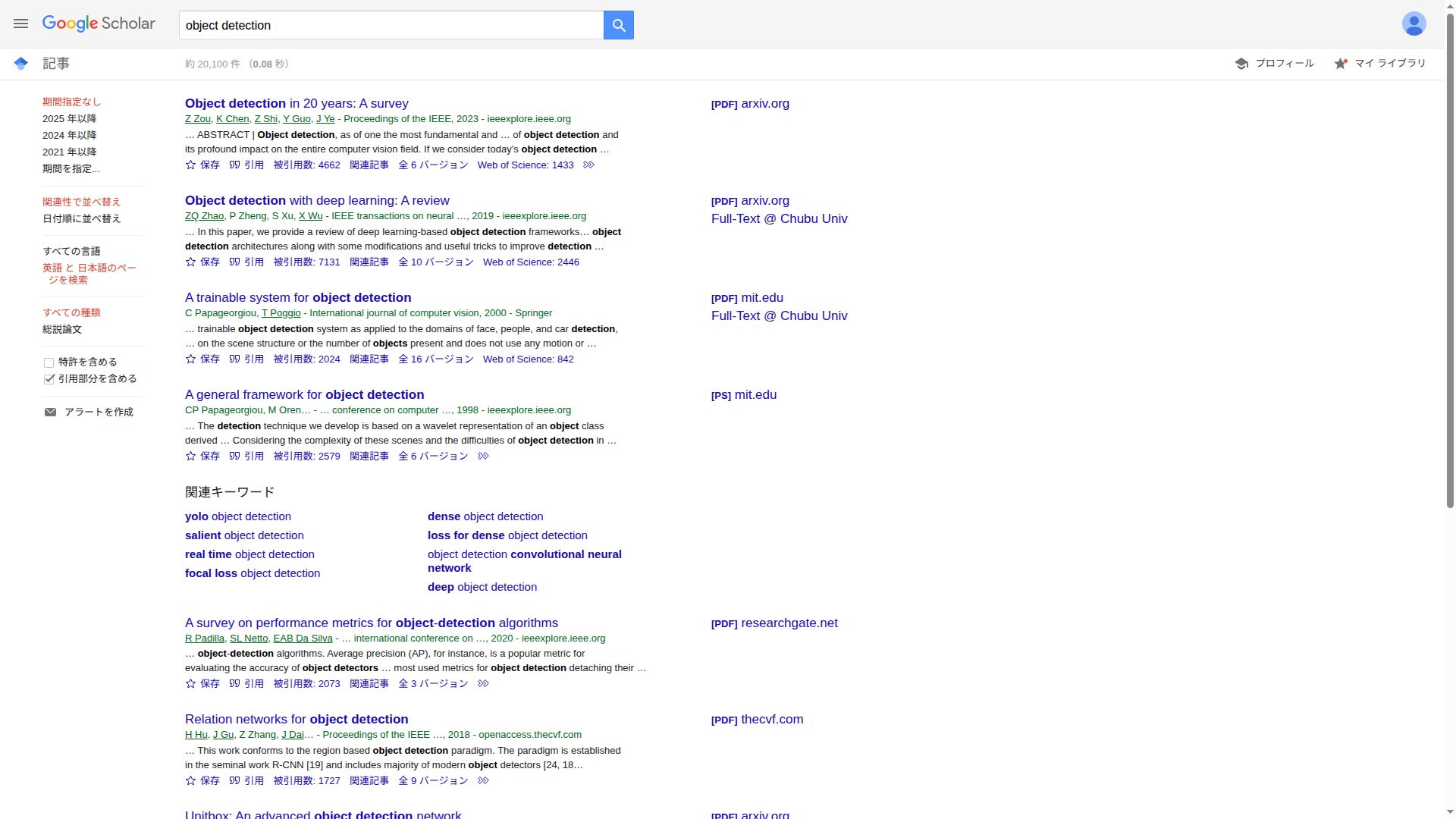Open the user account avatar
The height and width of the screenshot is (819, 1456).
click(x=1414, y=24)
